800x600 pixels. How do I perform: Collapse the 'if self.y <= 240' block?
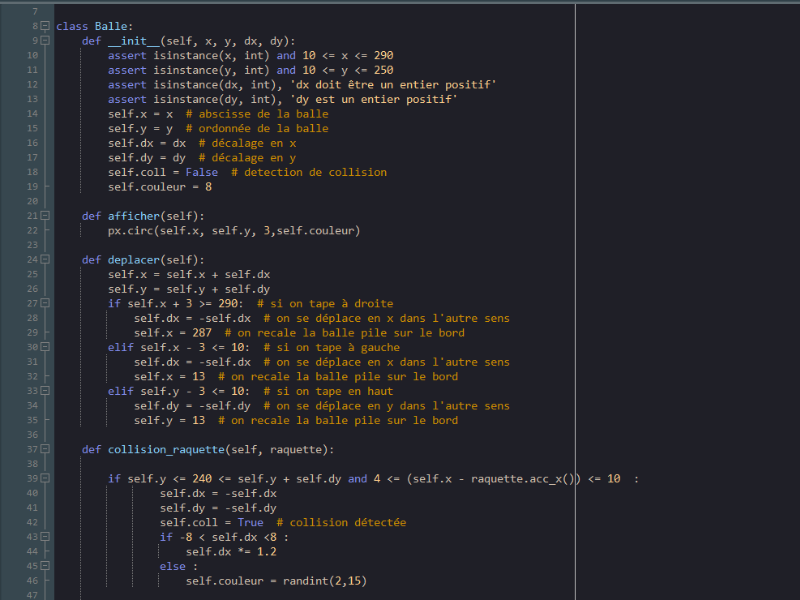click(x=45, y=479)
